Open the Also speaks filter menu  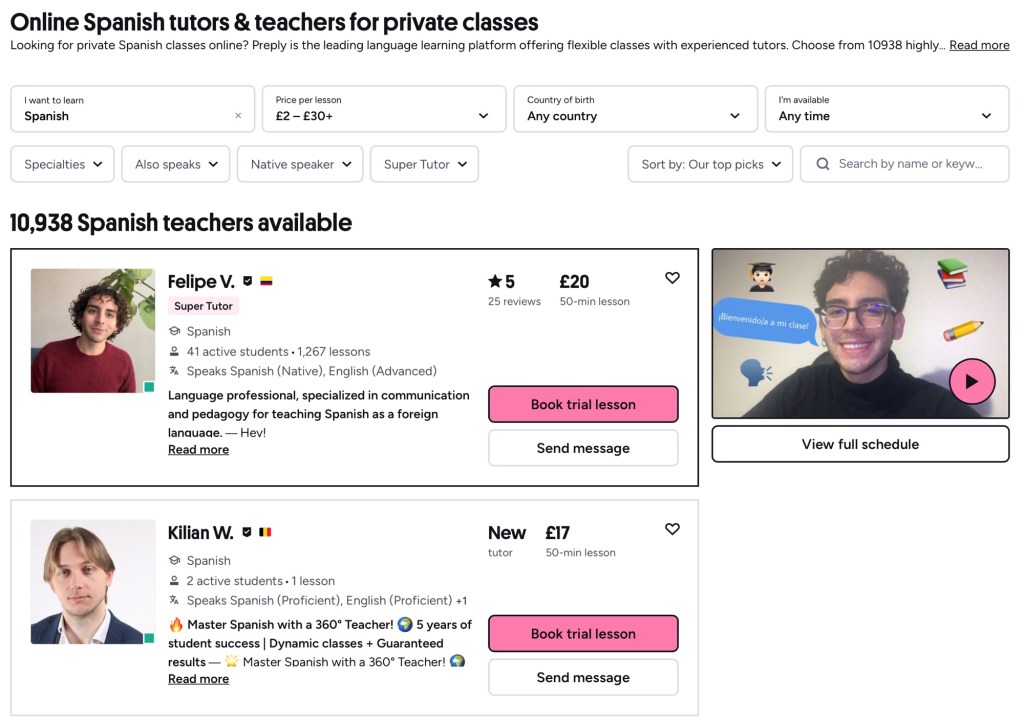tap(176, 164)
